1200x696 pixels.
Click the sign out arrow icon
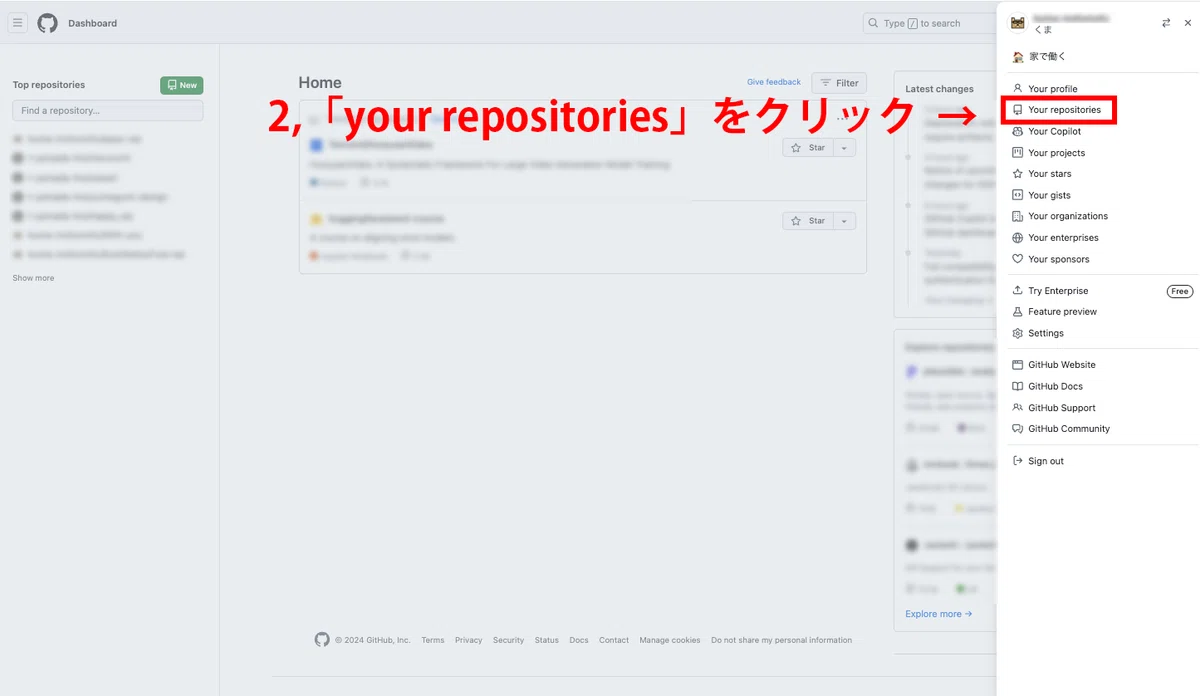click(1017, 461)
